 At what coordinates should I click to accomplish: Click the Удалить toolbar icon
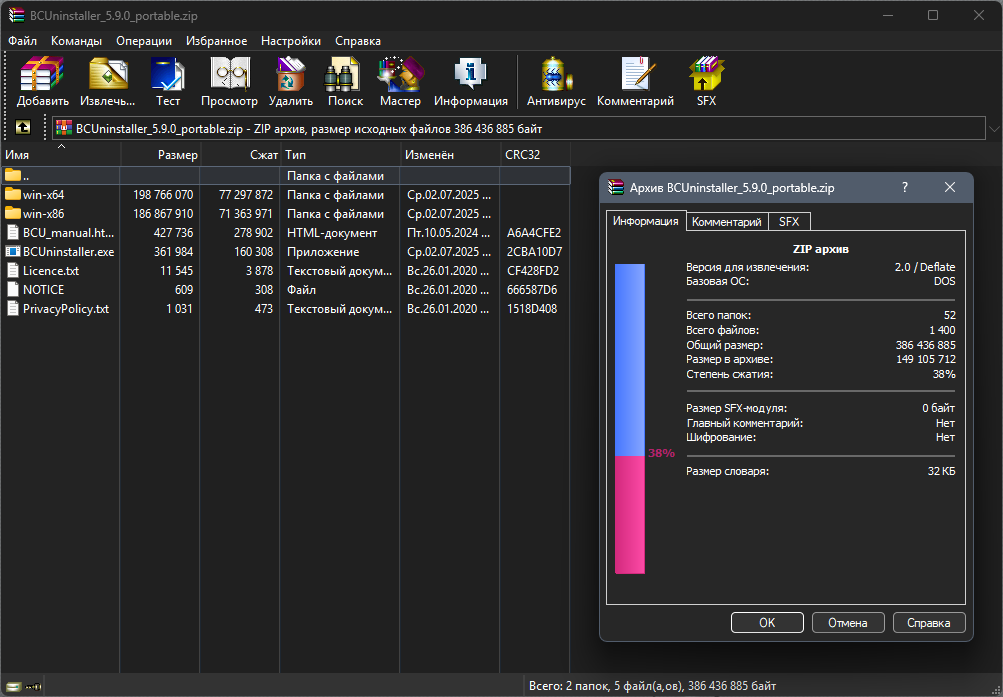pos(290,74)
